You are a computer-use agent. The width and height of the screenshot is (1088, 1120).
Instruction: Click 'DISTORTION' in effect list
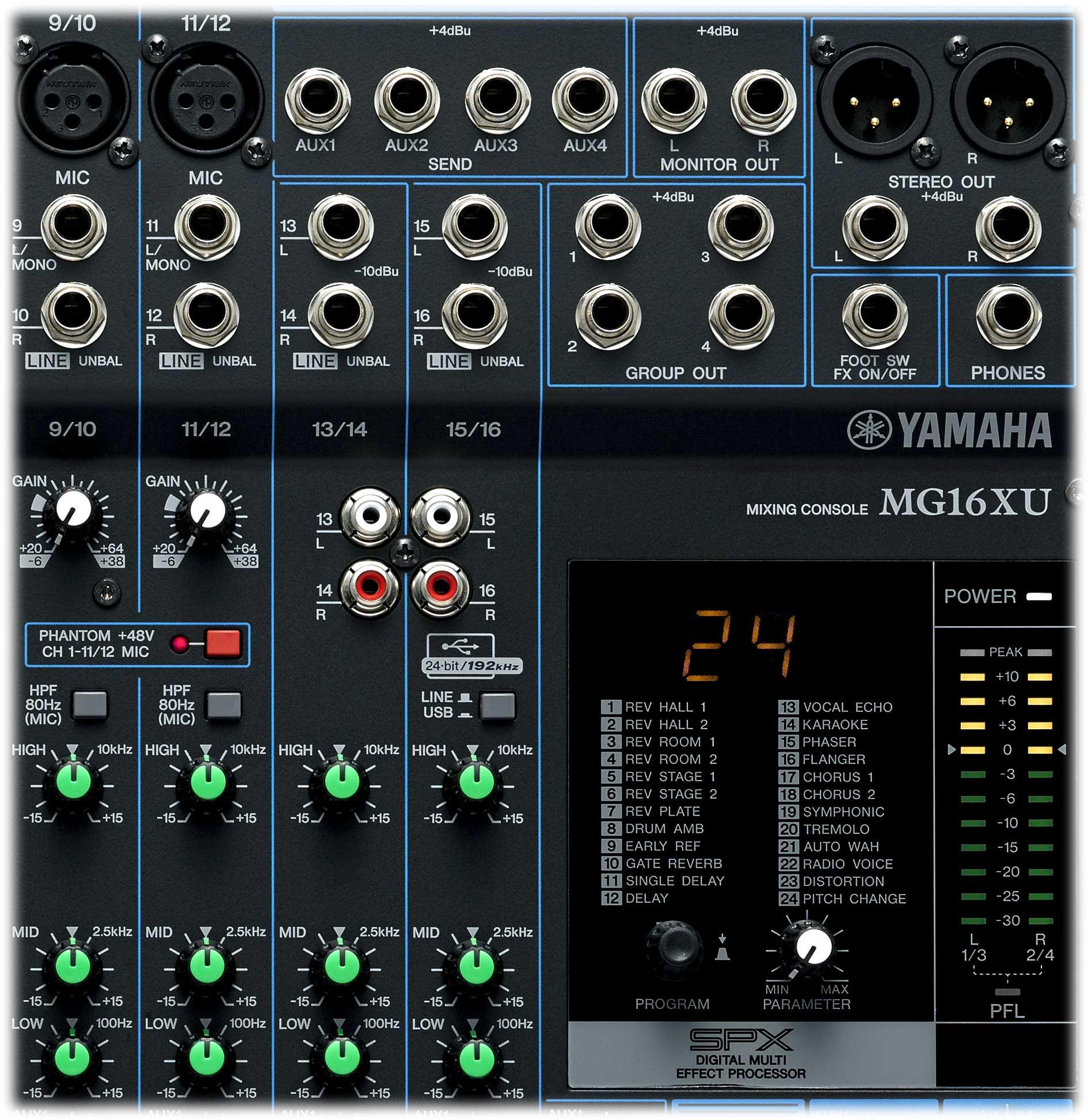point(843,881)
